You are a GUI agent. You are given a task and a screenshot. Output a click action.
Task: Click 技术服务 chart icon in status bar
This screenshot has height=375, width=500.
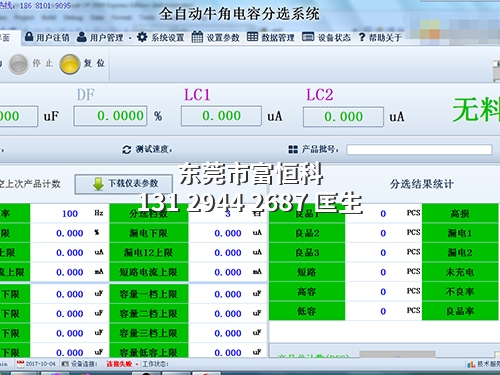click(471, 364)
